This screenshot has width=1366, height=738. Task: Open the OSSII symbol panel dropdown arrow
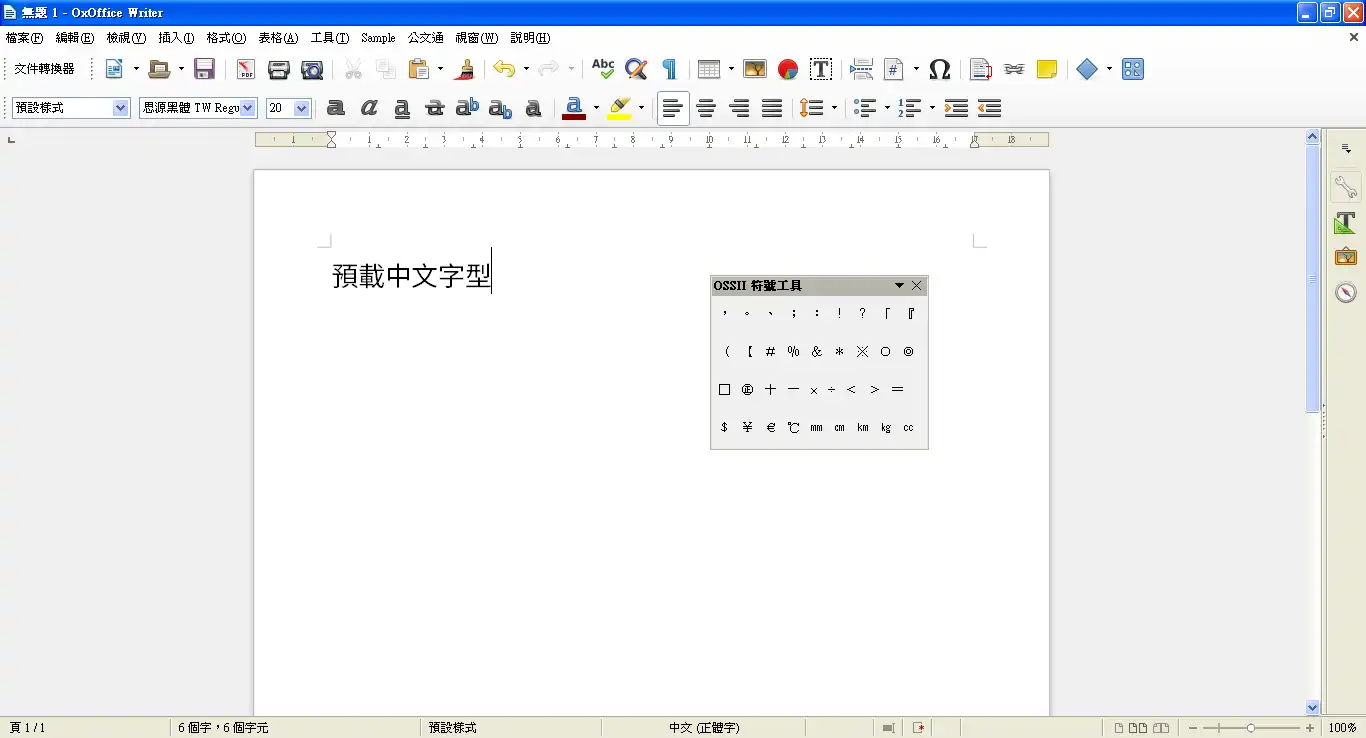[899, 286]
